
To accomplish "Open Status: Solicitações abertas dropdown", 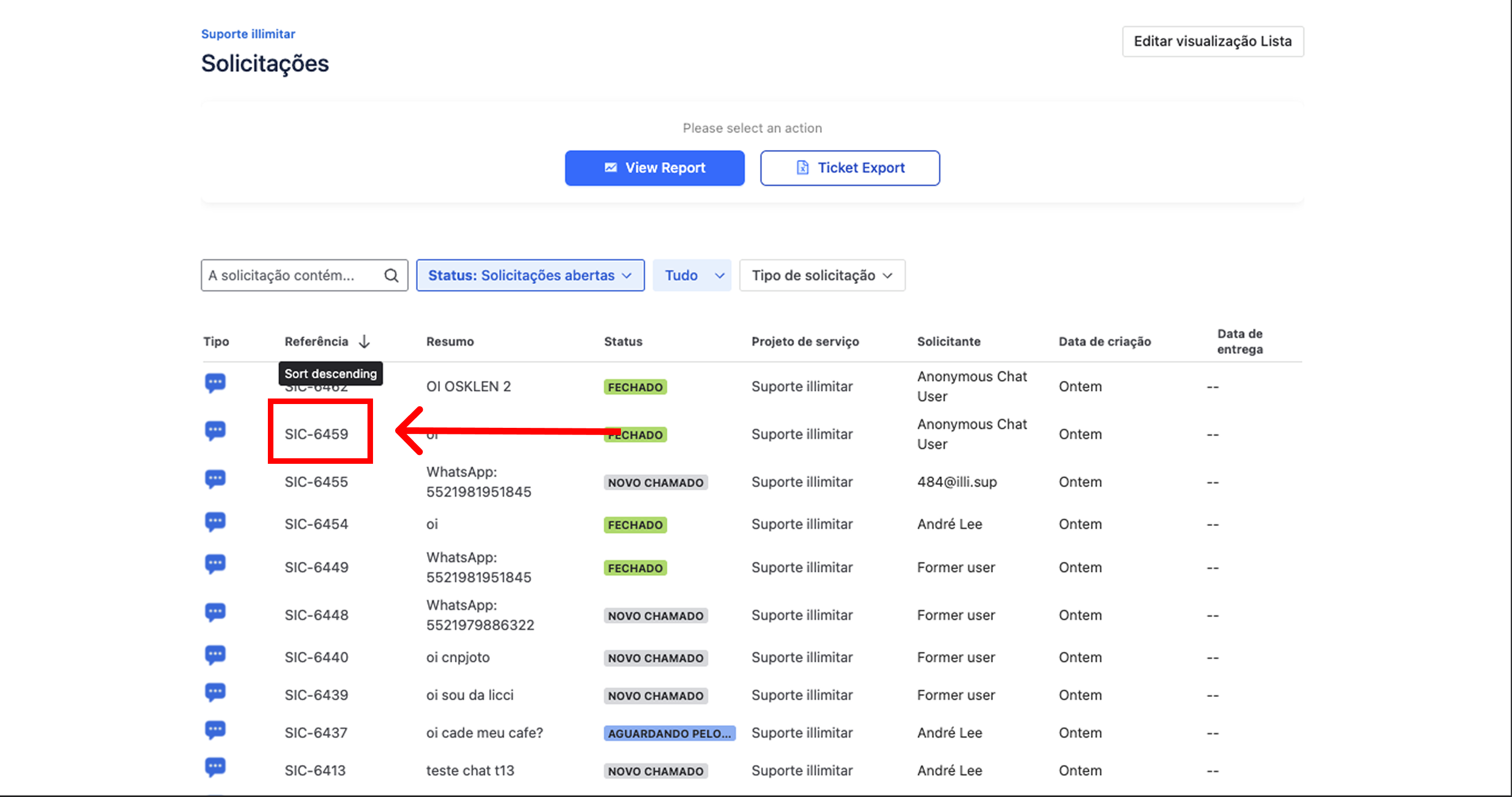I will pyautogui.click(x=530, y=275).
